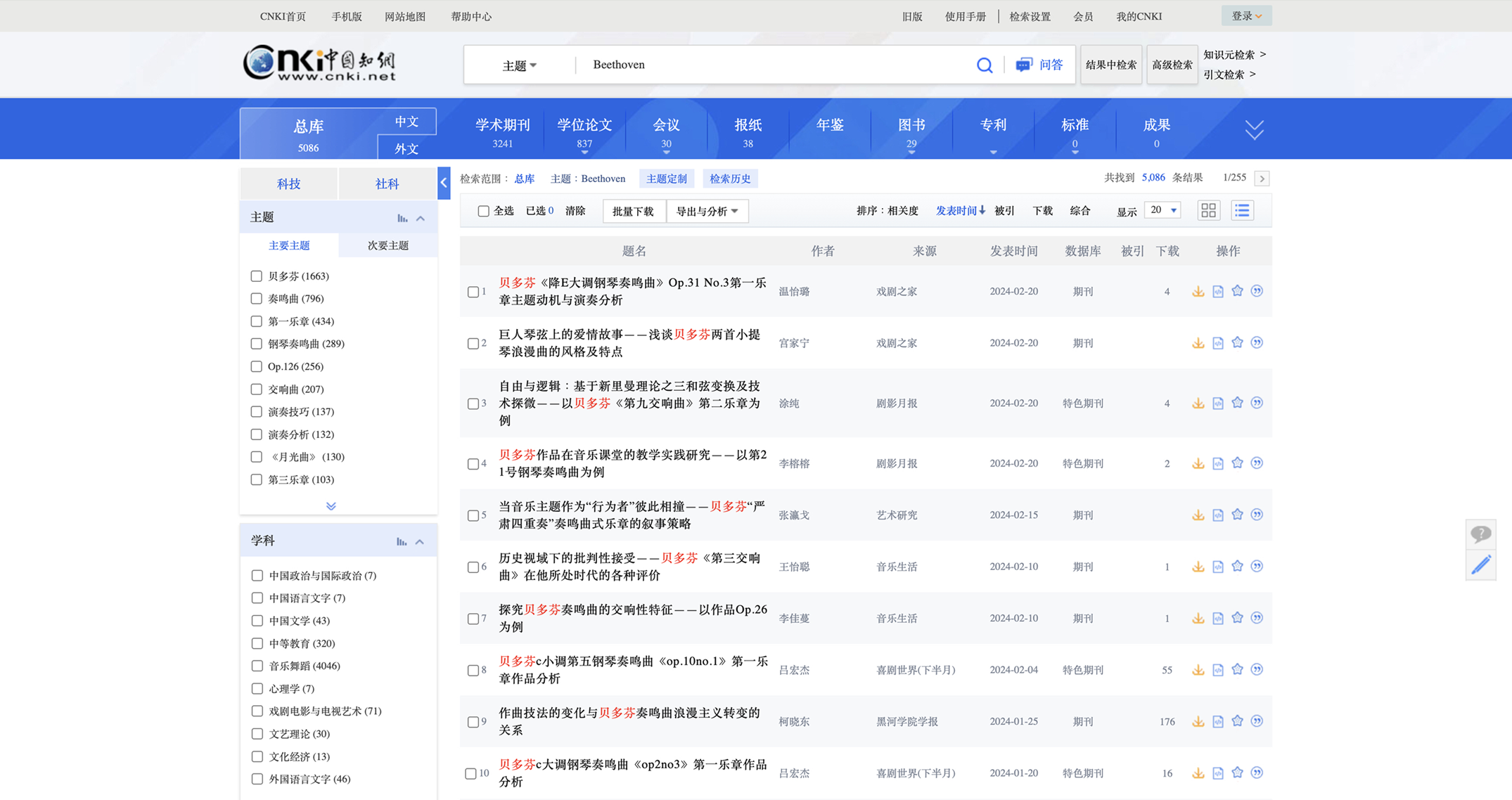This screenshot has width=1512, height=800.
Task: Go to next results page arrow
Action: 1262,179
